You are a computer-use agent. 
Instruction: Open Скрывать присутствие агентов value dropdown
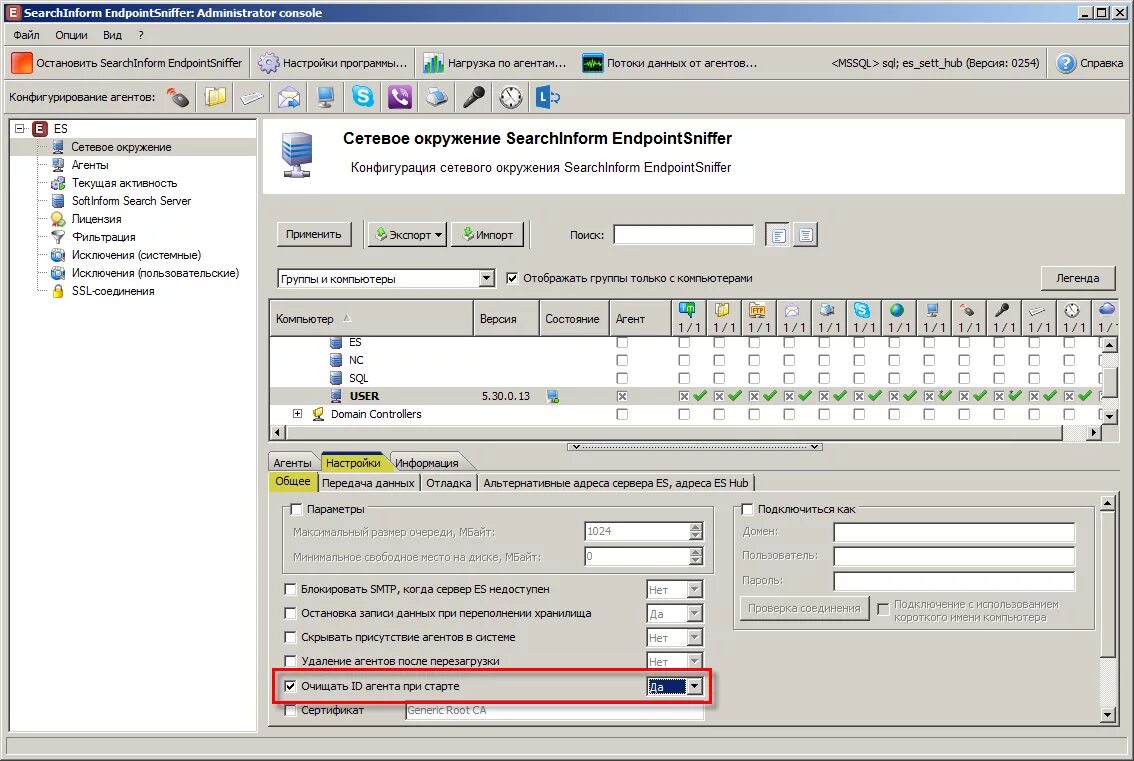click(x=694, y=637)
